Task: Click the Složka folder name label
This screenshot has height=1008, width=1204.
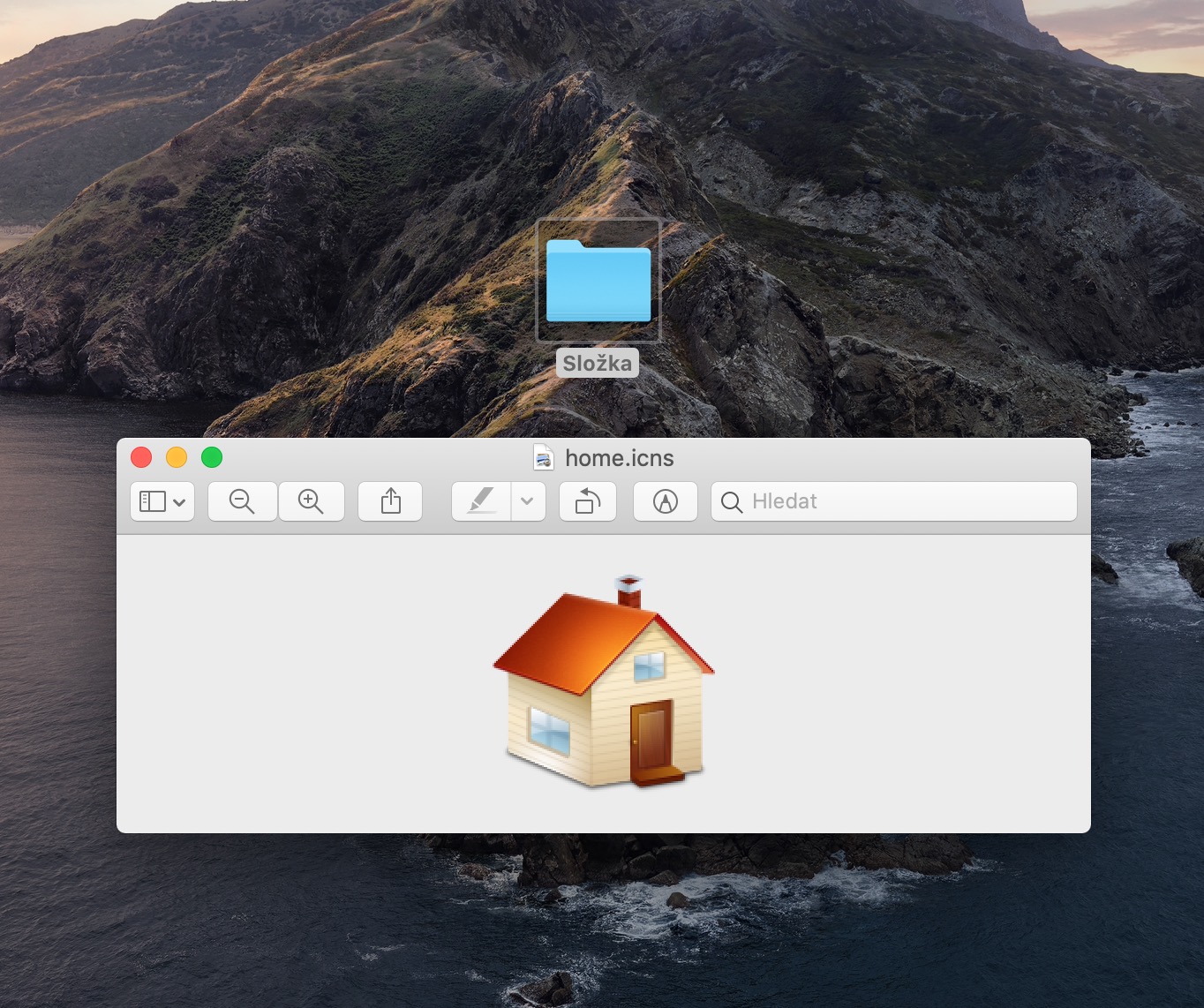Action: 598,363
